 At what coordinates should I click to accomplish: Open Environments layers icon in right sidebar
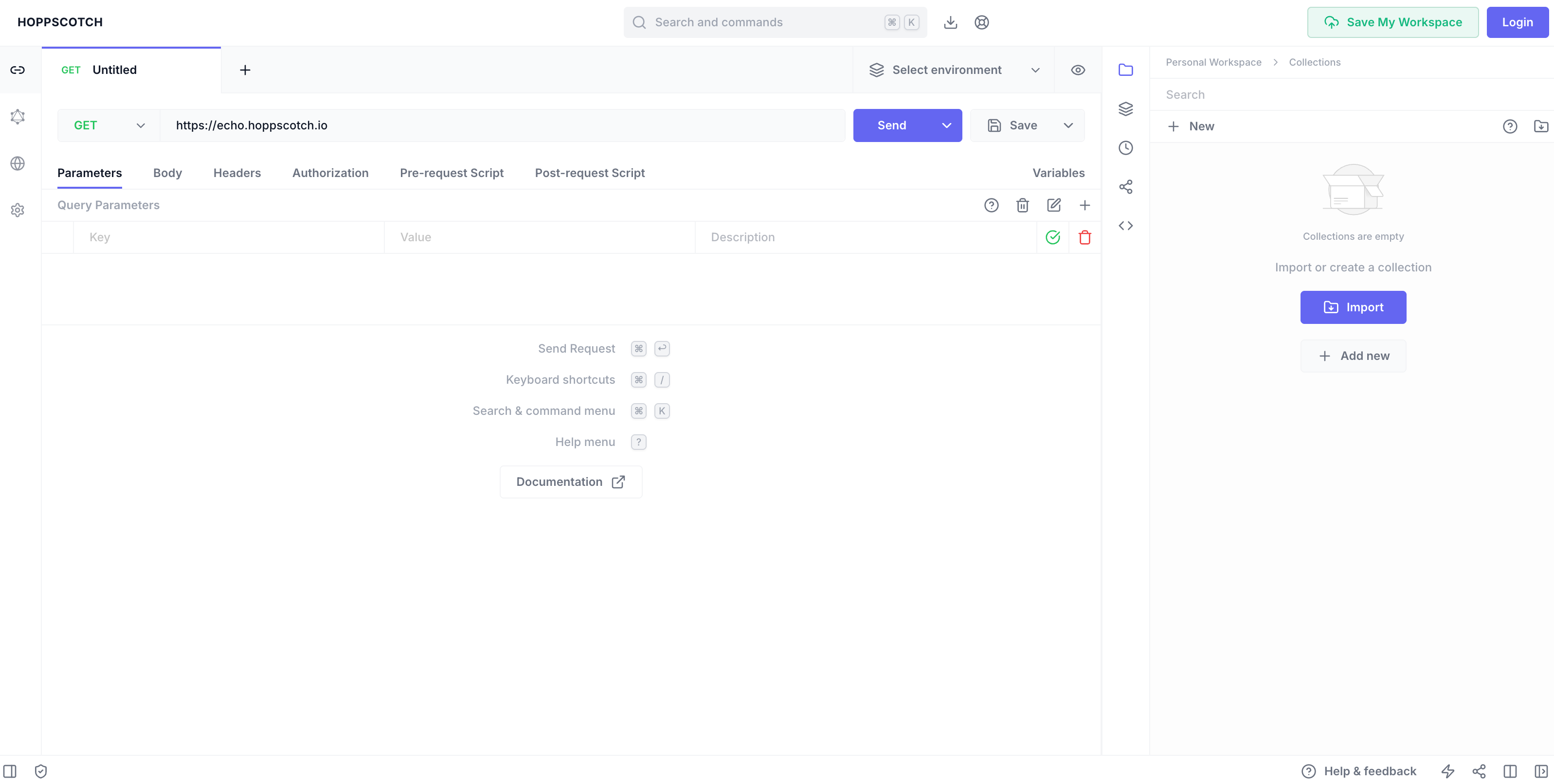(1125, 108)
